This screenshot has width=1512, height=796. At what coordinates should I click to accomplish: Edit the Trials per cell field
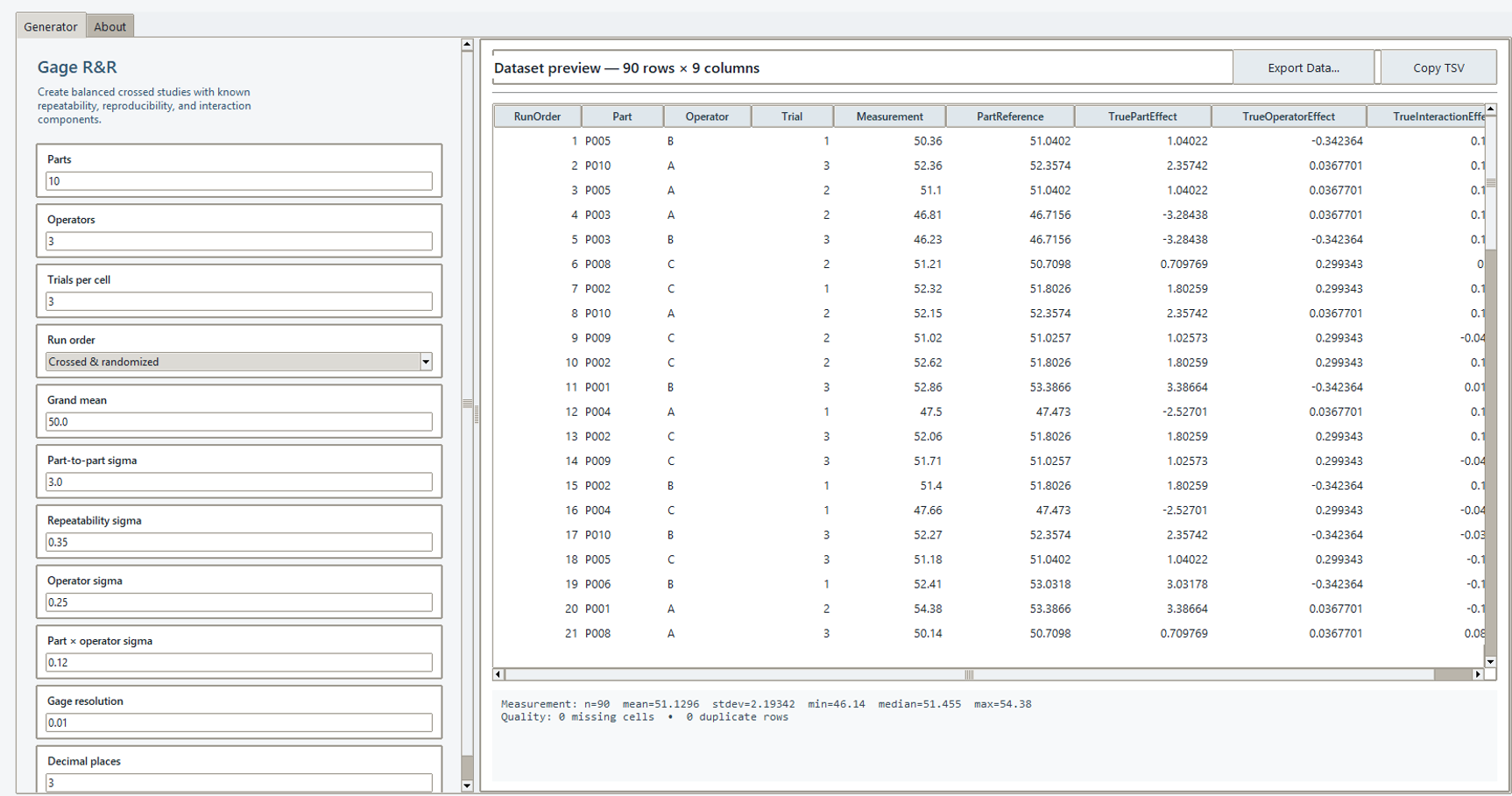[239, 301]
